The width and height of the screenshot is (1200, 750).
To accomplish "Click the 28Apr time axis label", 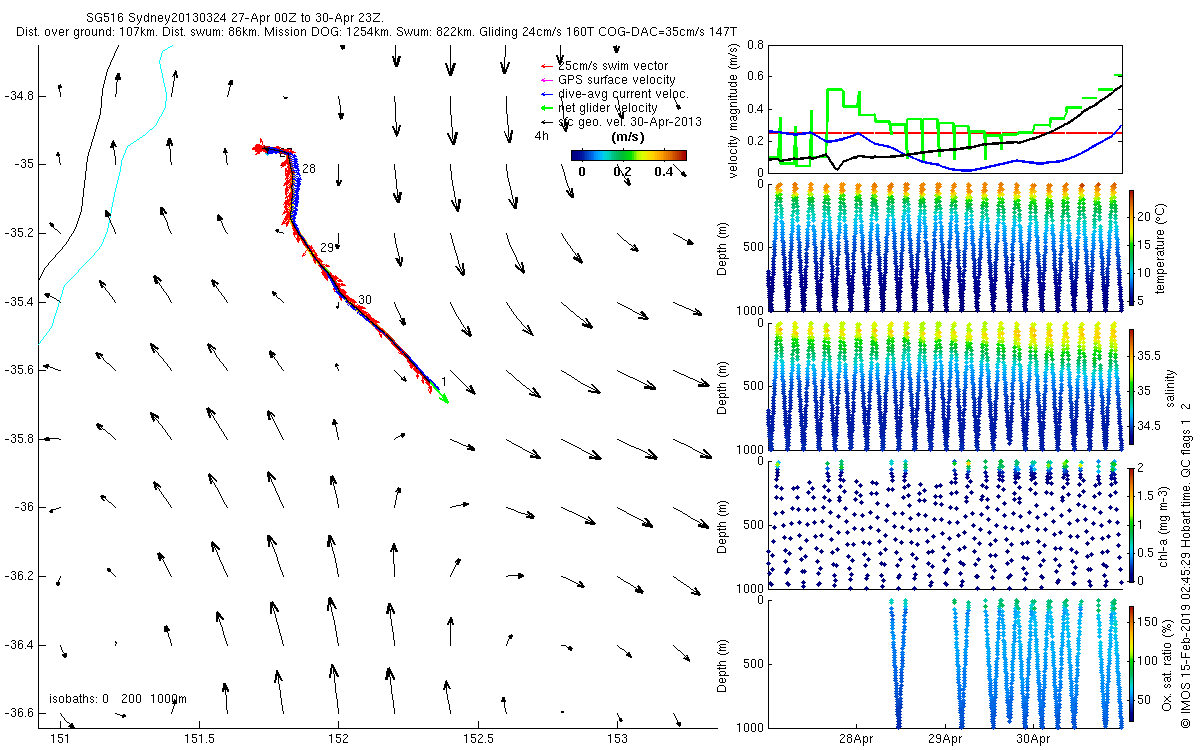I will tap(858, 740).
